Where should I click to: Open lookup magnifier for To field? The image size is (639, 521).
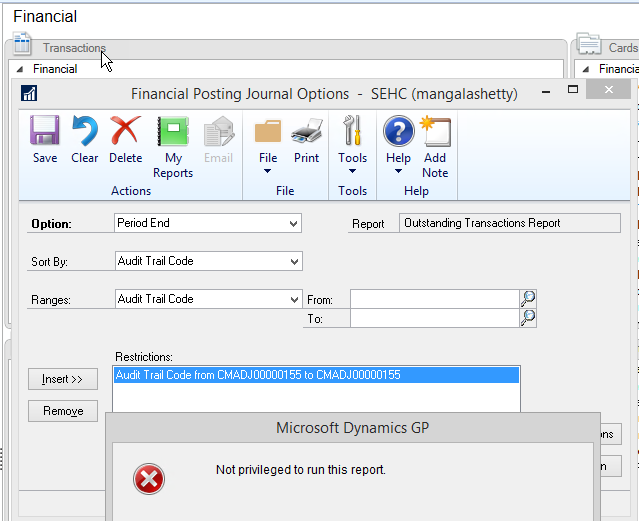coord(528,318)
